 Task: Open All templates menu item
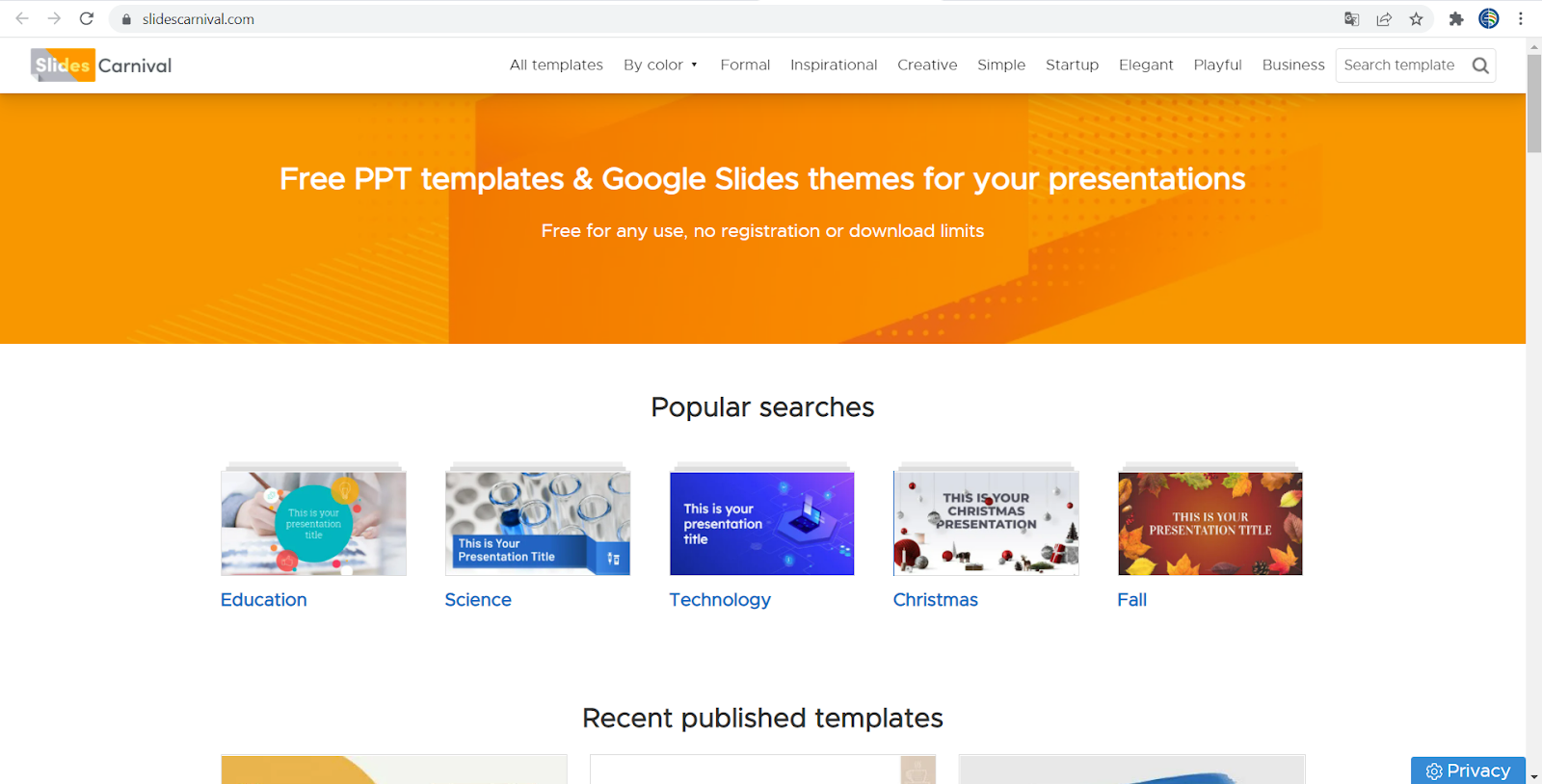[x=556, y=65]
